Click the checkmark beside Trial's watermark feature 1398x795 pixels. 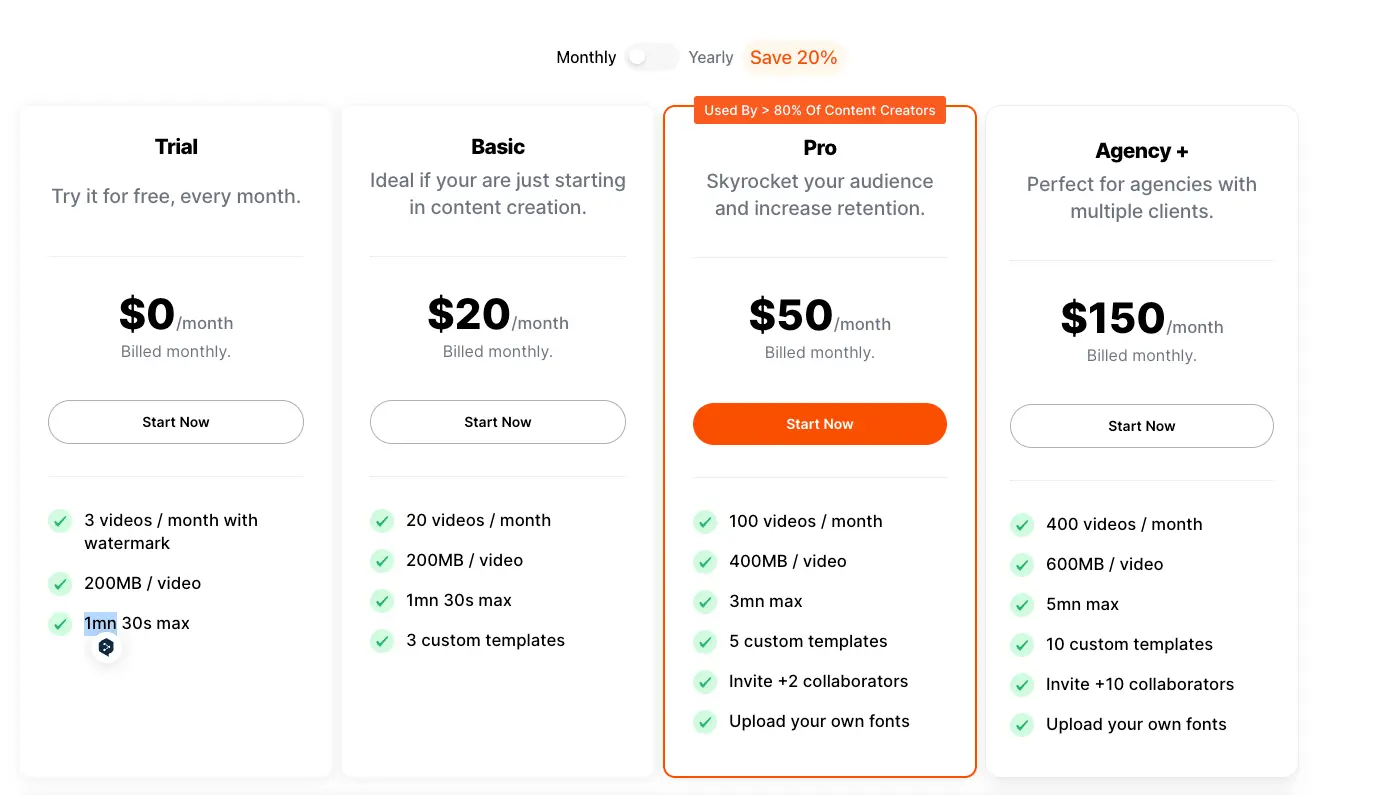(x=60, y=521)
